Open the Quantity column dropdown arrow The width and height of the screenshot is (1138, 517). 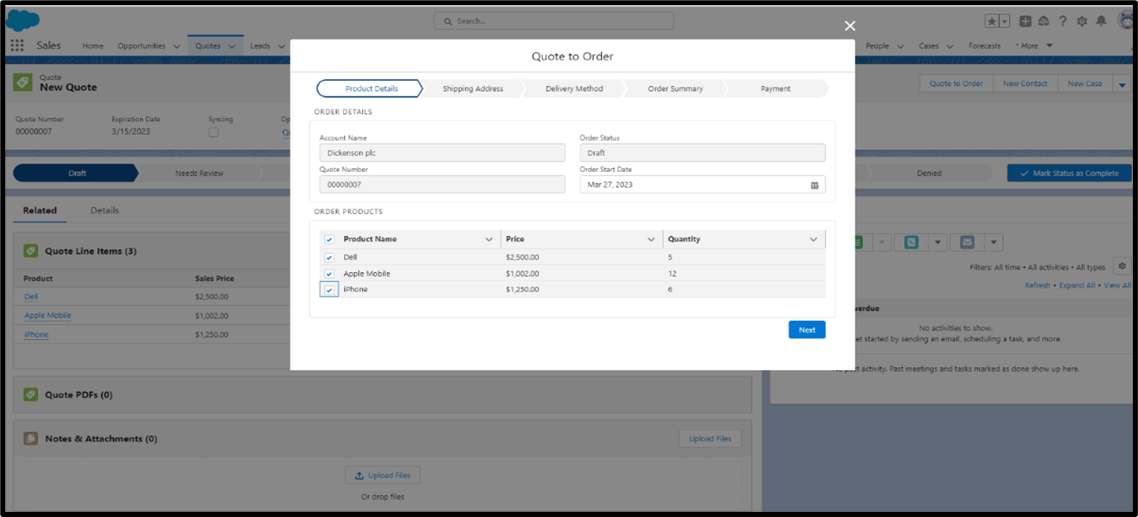[x=813, y=240]
